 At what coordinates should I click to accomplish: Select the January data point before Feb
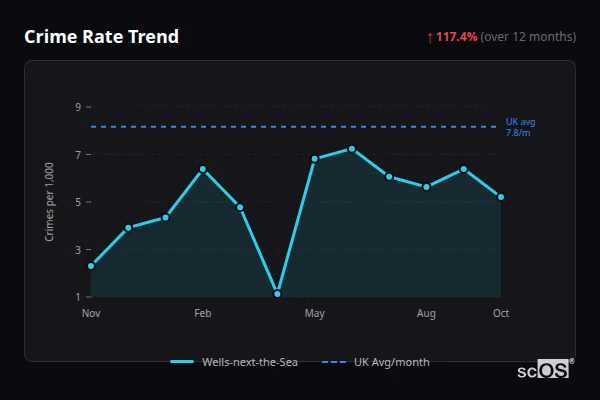click(166, 217)
